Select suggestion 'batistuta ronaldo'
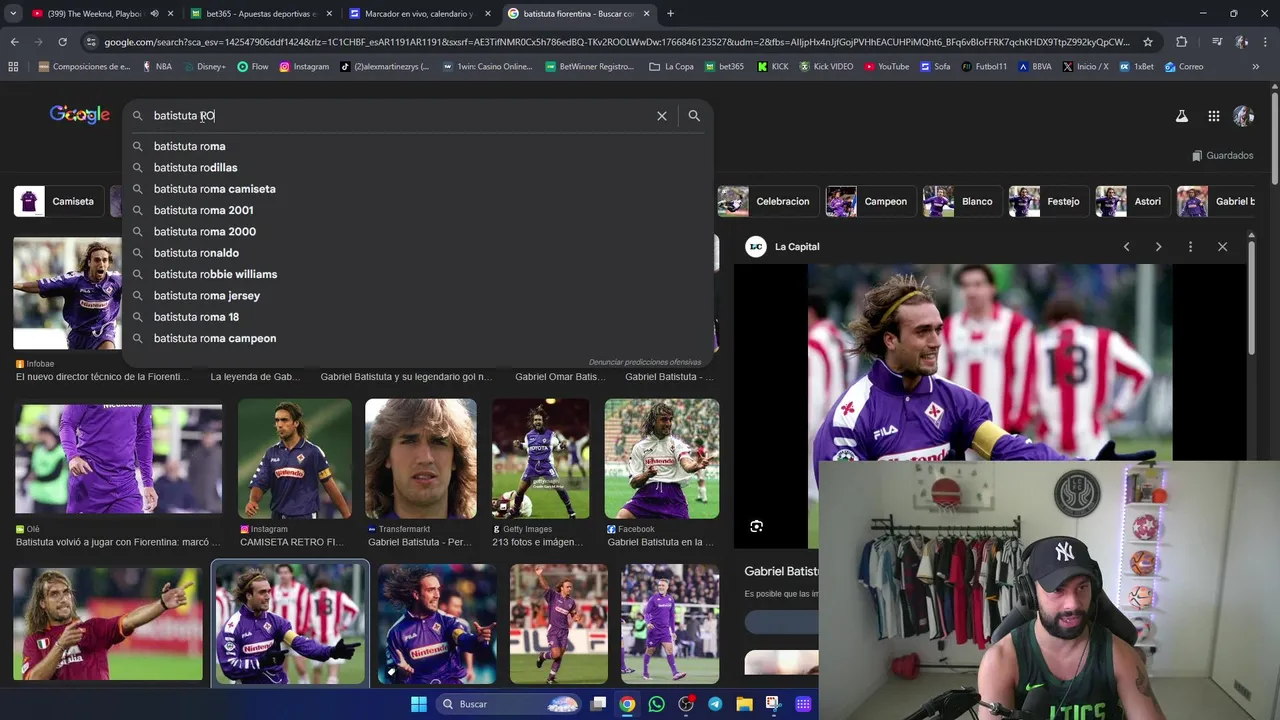 tap(418, 253)
